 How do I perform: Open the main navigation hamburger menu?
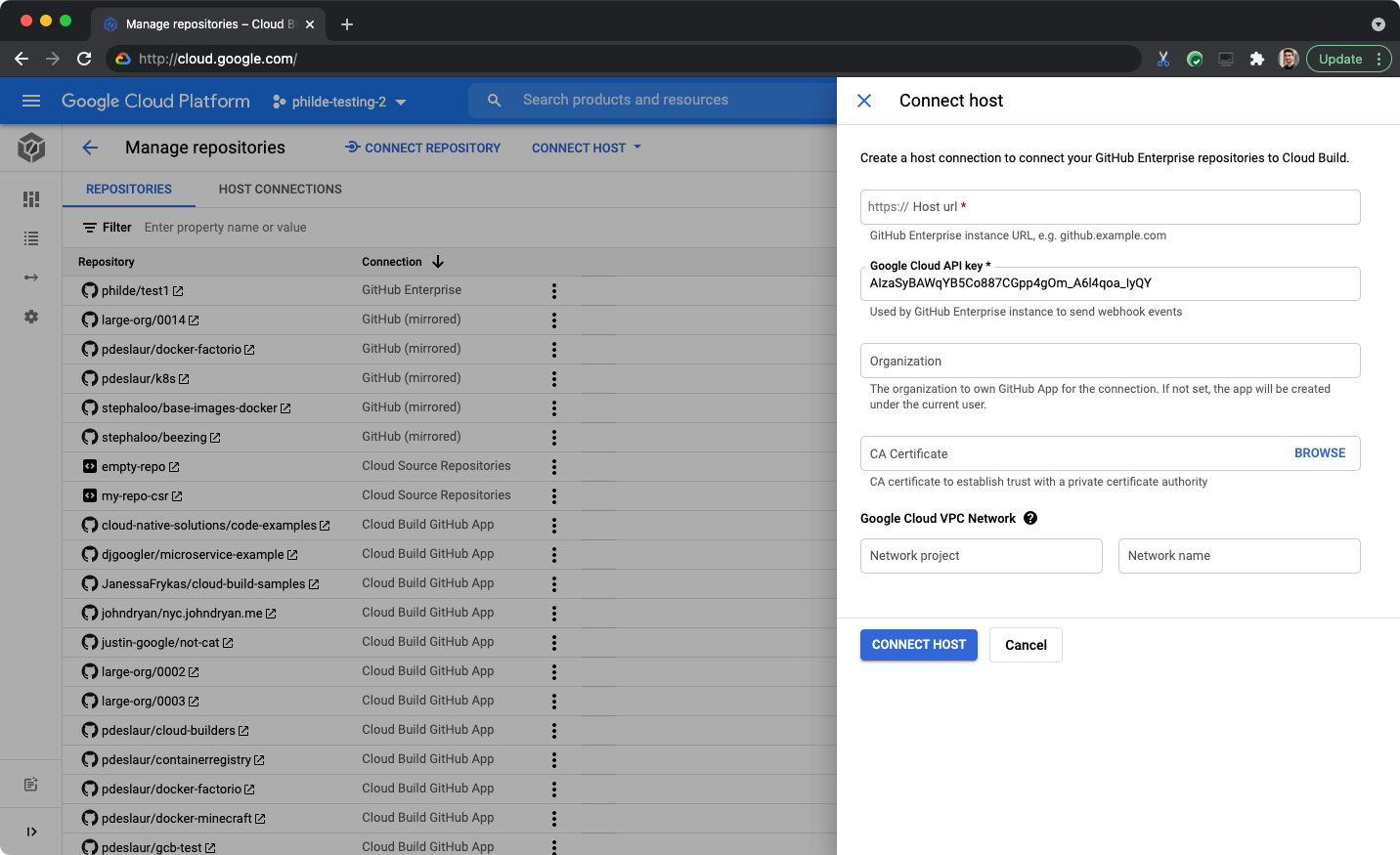click(x=31, y=101)
